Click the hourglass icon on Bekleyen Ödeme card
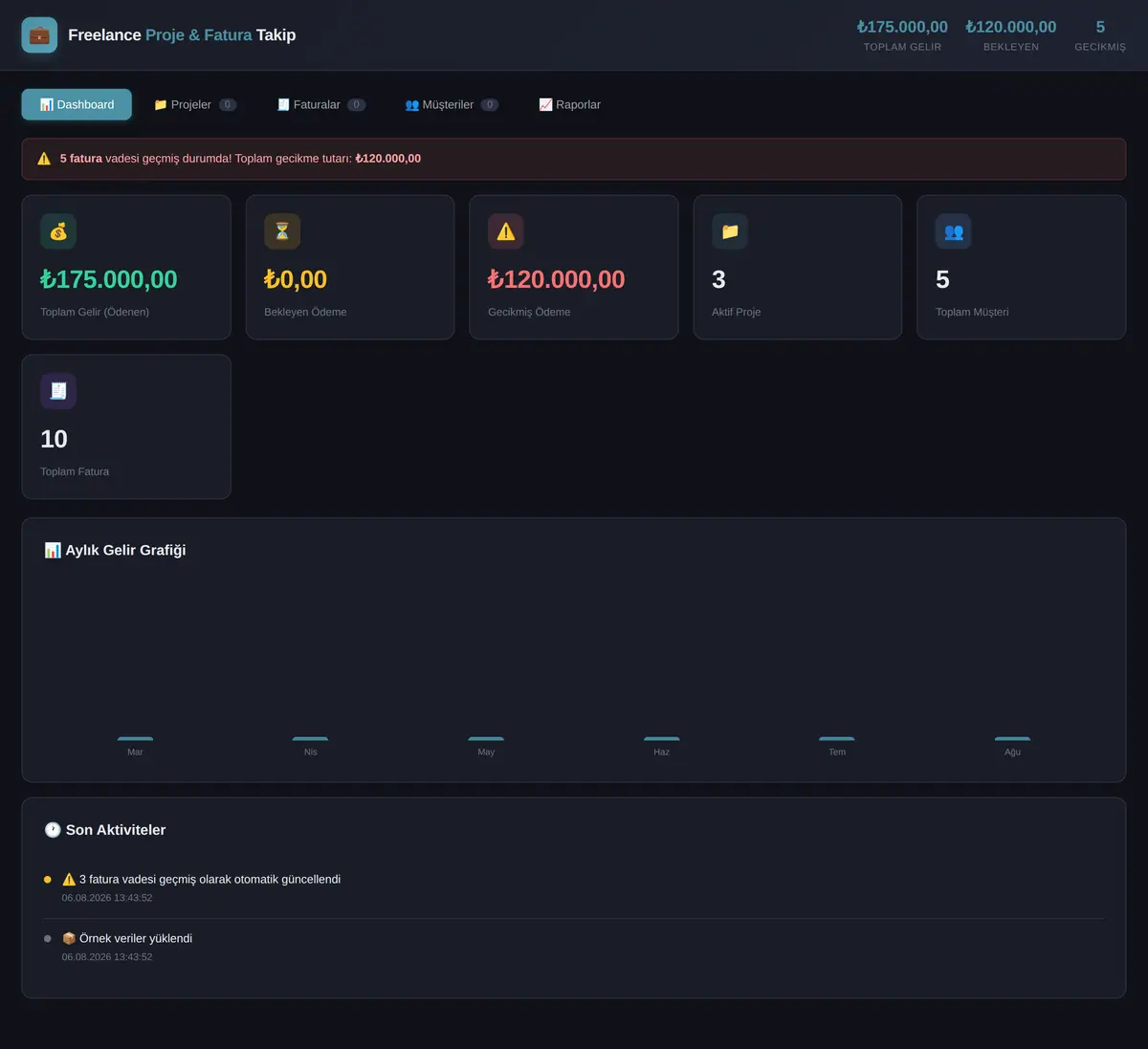 click(x=282, y=231)
